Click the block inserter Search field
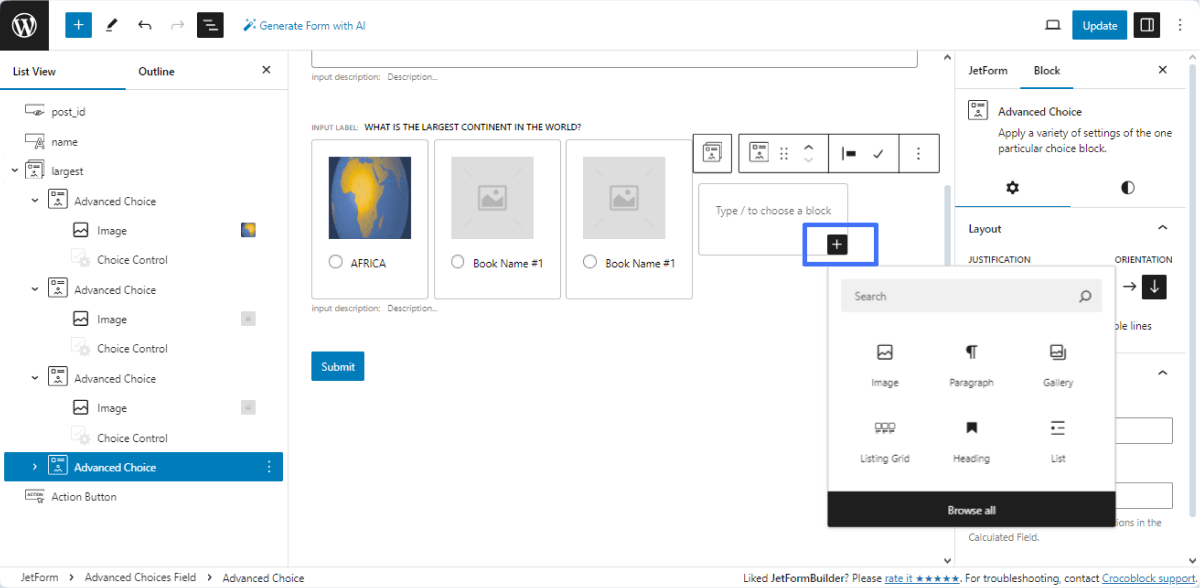Image resolution: width=1200 pixels, height=588 pixels. (x=971, y=296)
